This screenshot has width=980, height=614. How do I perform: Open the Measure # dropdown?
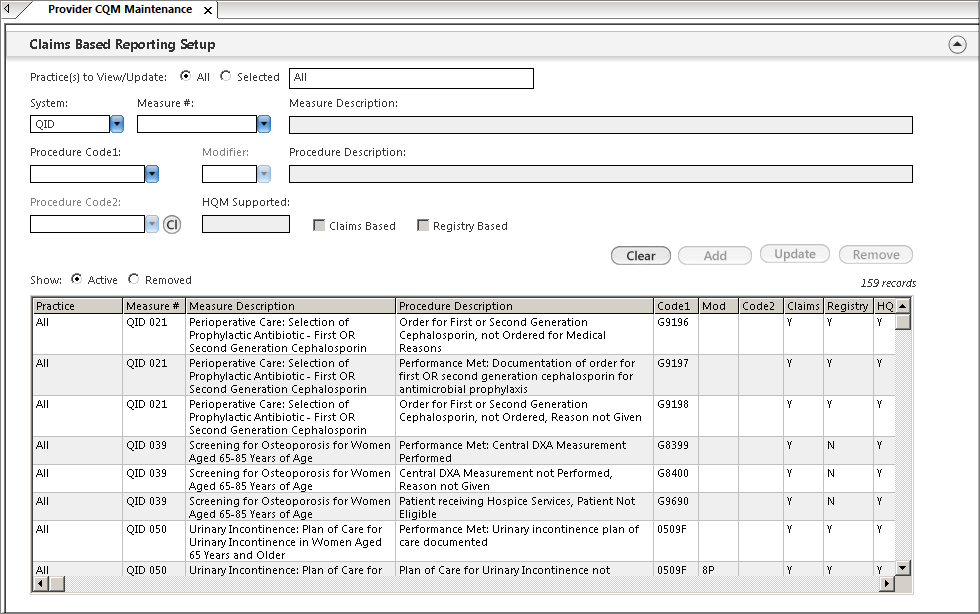tap(264, 124)
